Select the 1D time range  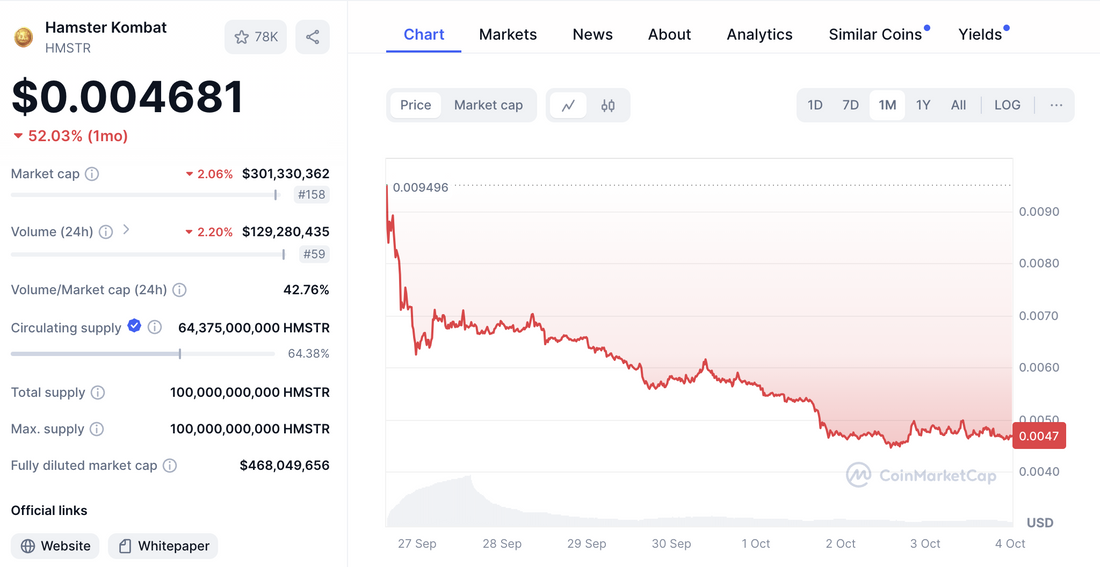(814, 105)
